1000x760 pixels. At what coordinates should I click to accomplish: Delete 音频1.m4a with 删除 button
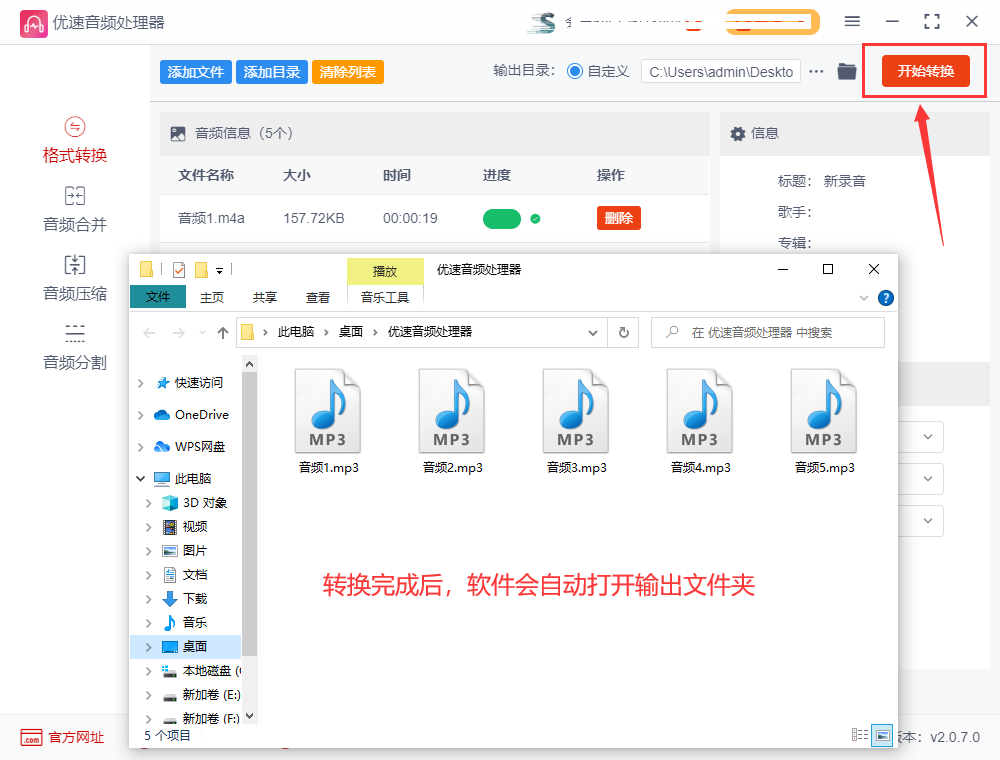point(619,218)
